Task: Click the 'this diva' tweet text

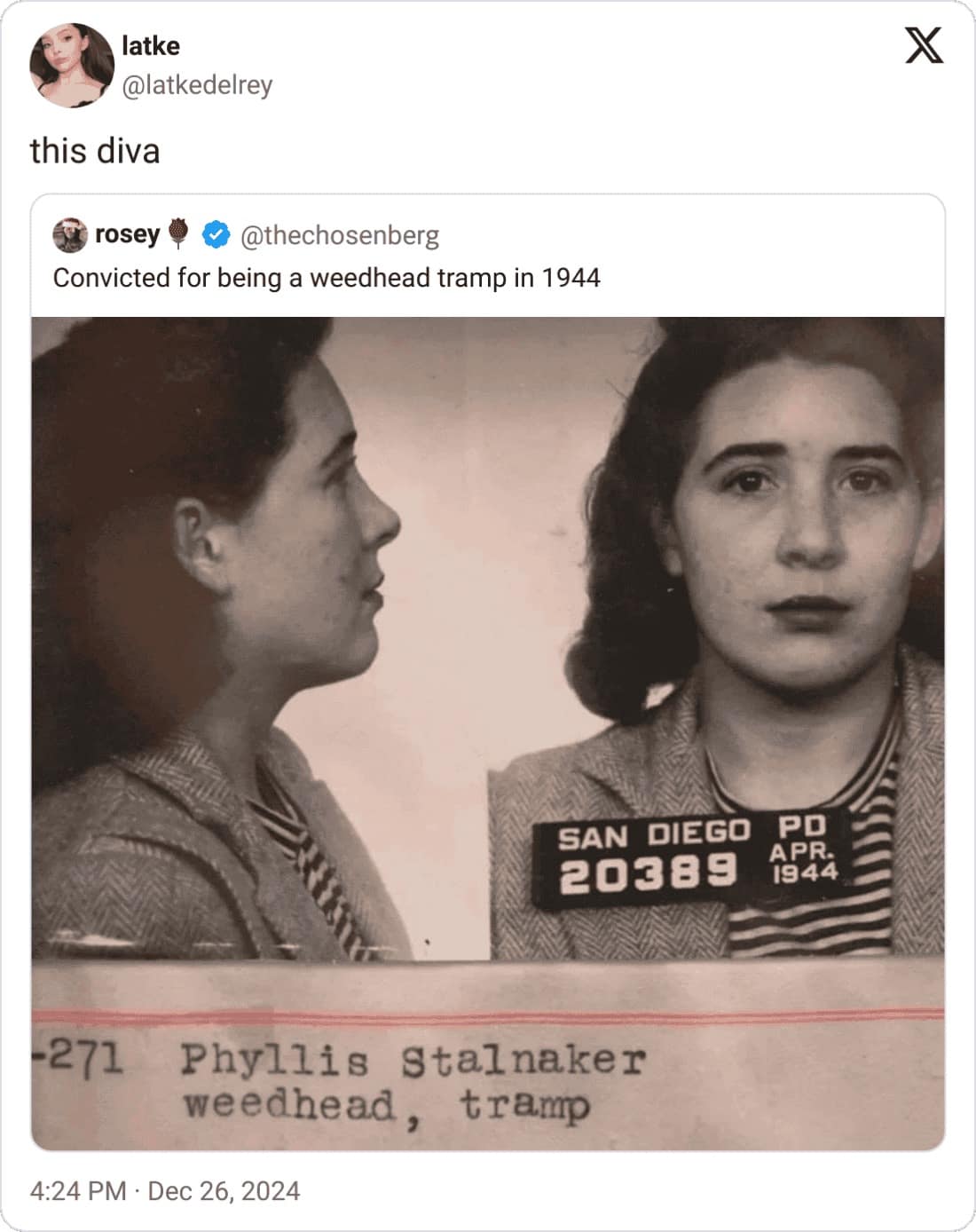Action: (95, 150)
